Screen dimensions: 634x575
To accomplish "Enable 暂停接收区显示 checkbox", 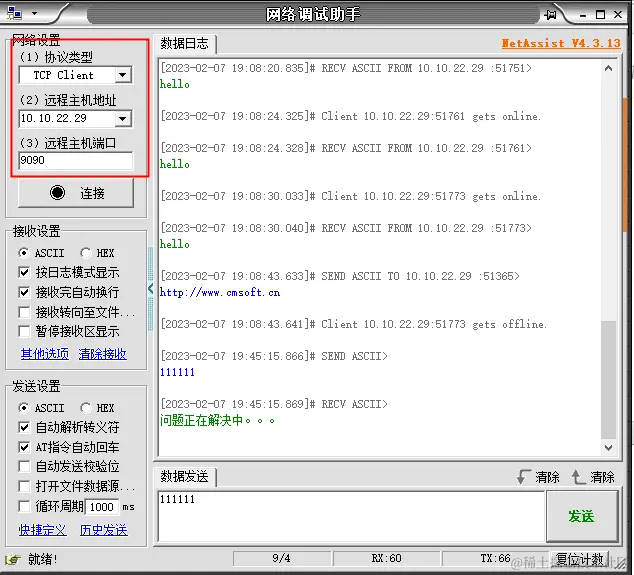I will coord(24,332).
